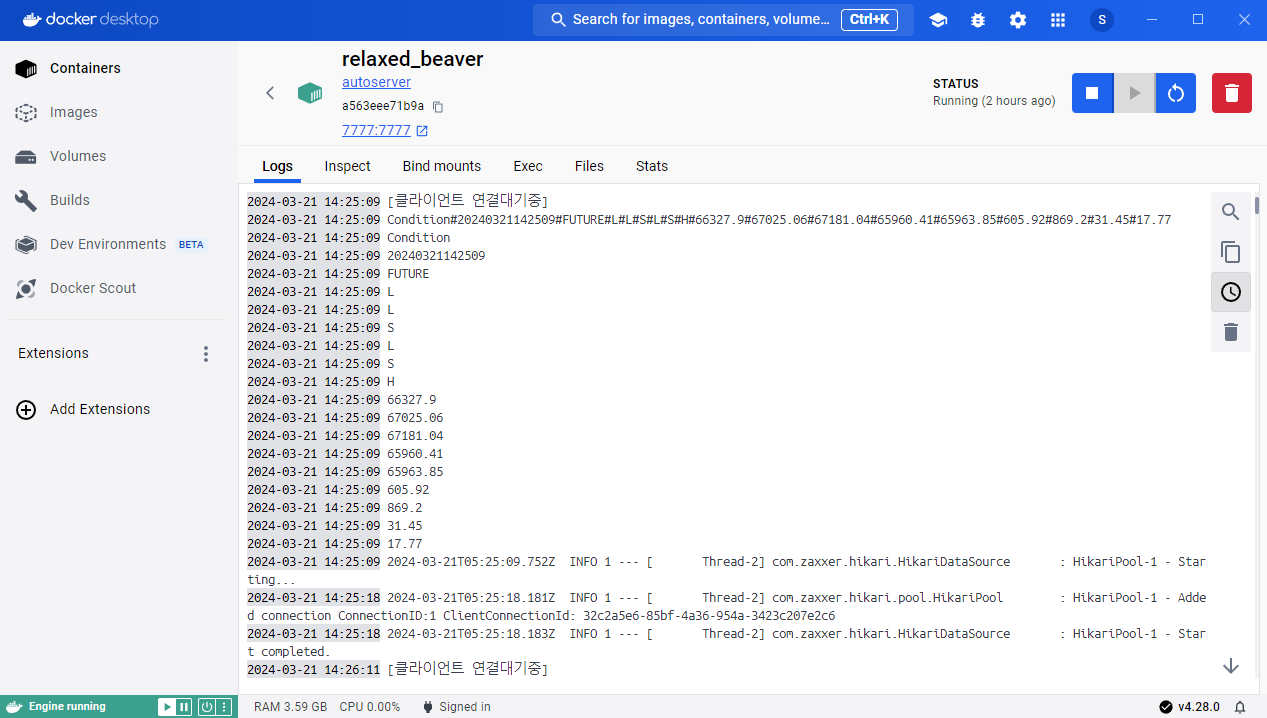Toggle log timestamps with clock icon
Viewport: 1267px width, 718px height.
click(x=1230, y=292)
